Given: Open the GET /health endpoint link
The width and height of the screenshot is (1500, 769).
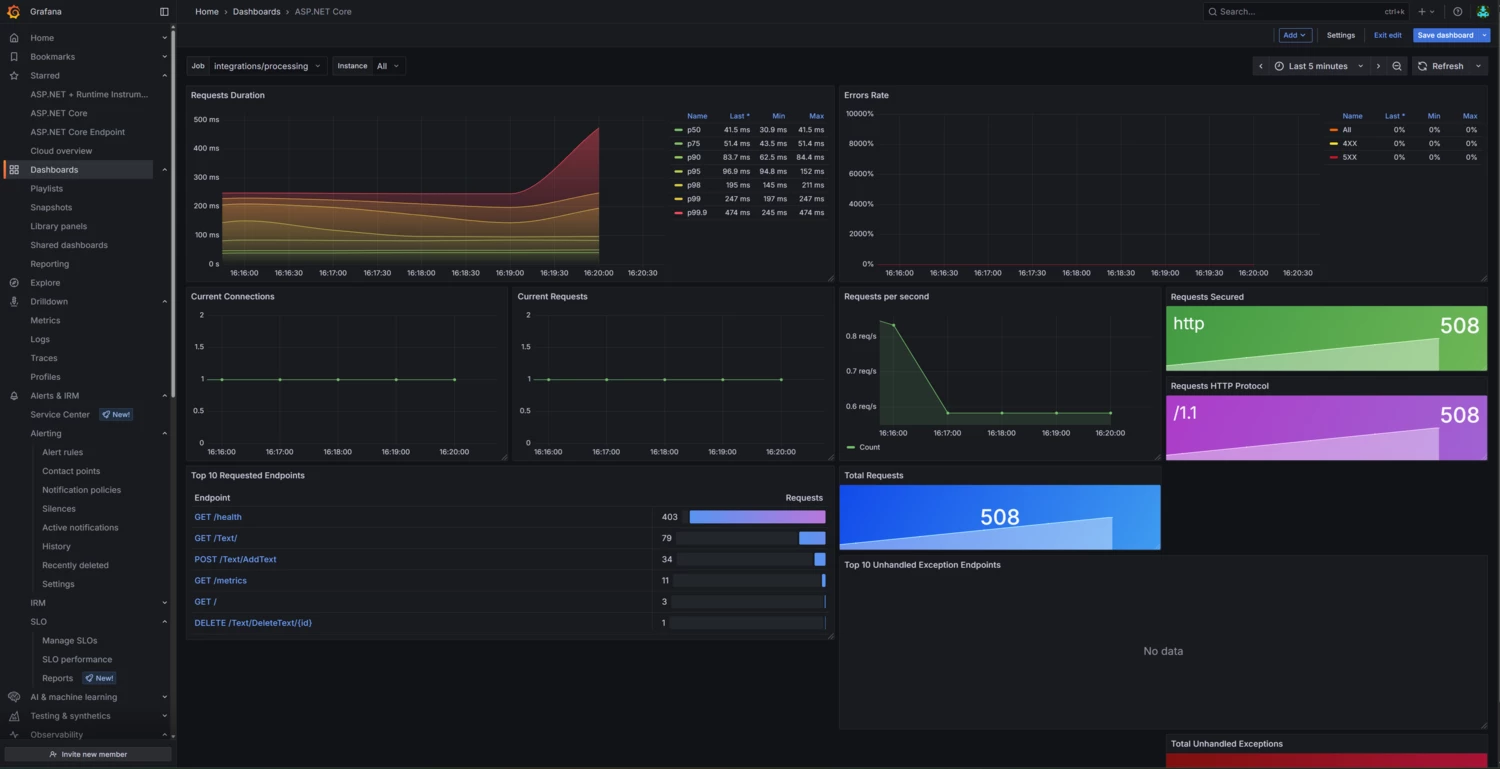Looking at the screenshot, I should coord(218,517).
